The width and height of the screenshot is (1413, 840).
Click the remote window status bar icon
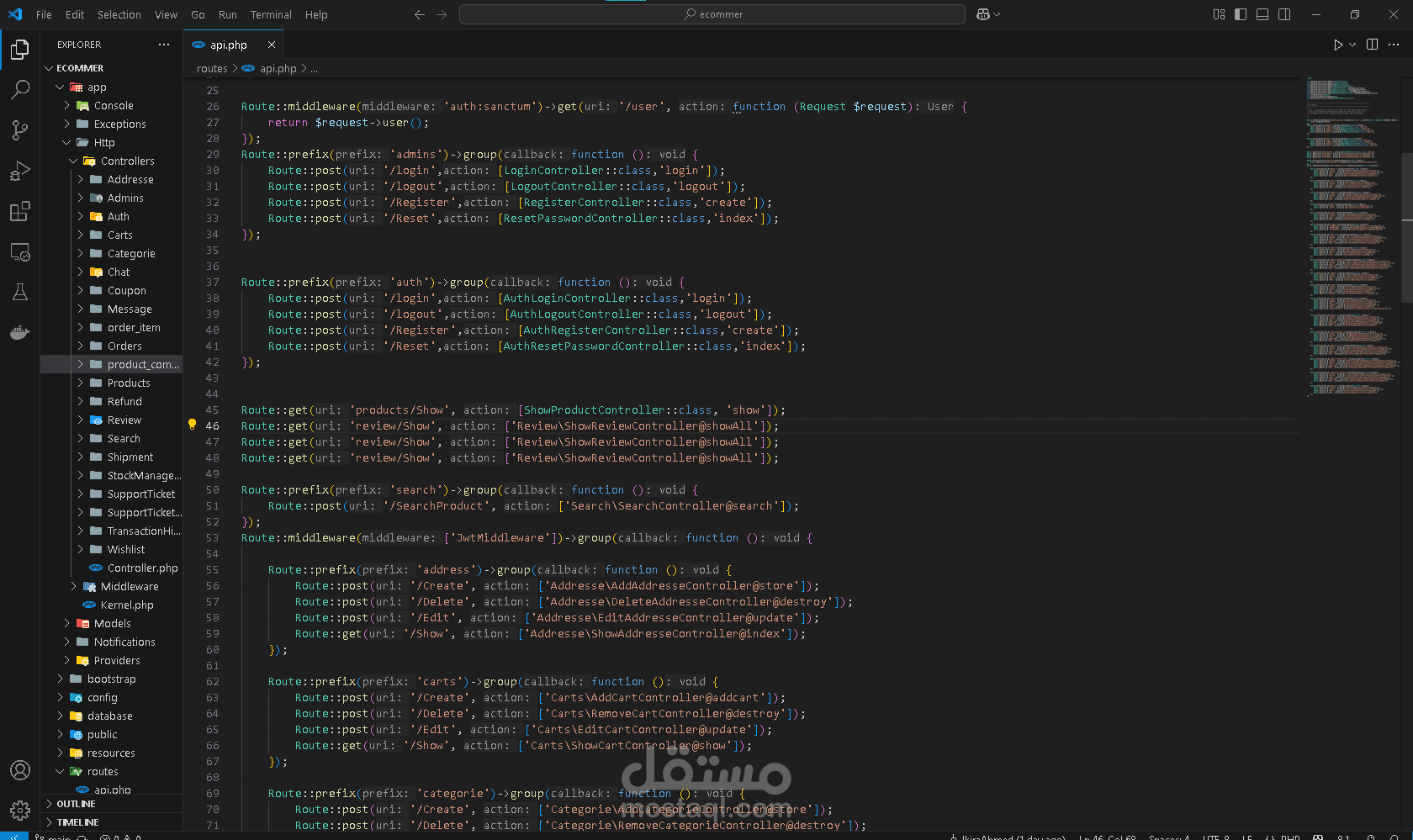[x=13, y=837]
